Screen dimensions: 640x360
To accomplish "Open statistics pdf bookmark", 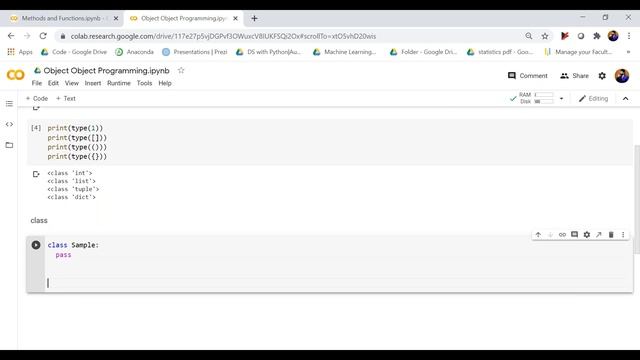I will (x=500, y=52).
